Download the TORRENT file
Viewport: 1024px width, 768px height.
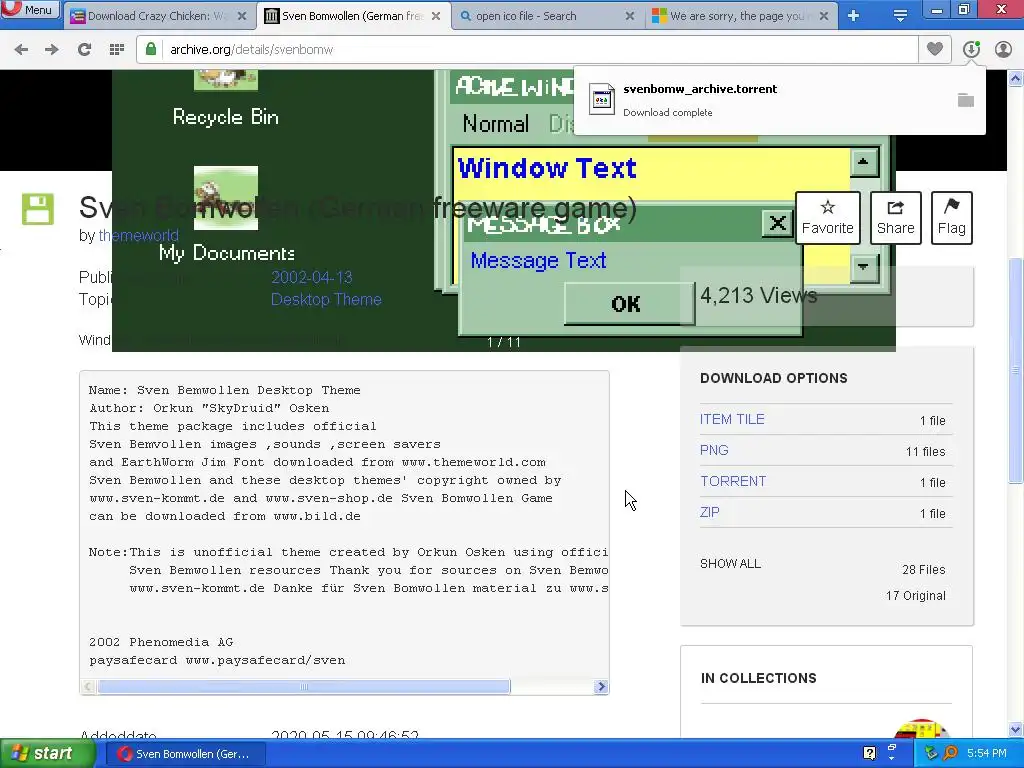tap(733, 481)
